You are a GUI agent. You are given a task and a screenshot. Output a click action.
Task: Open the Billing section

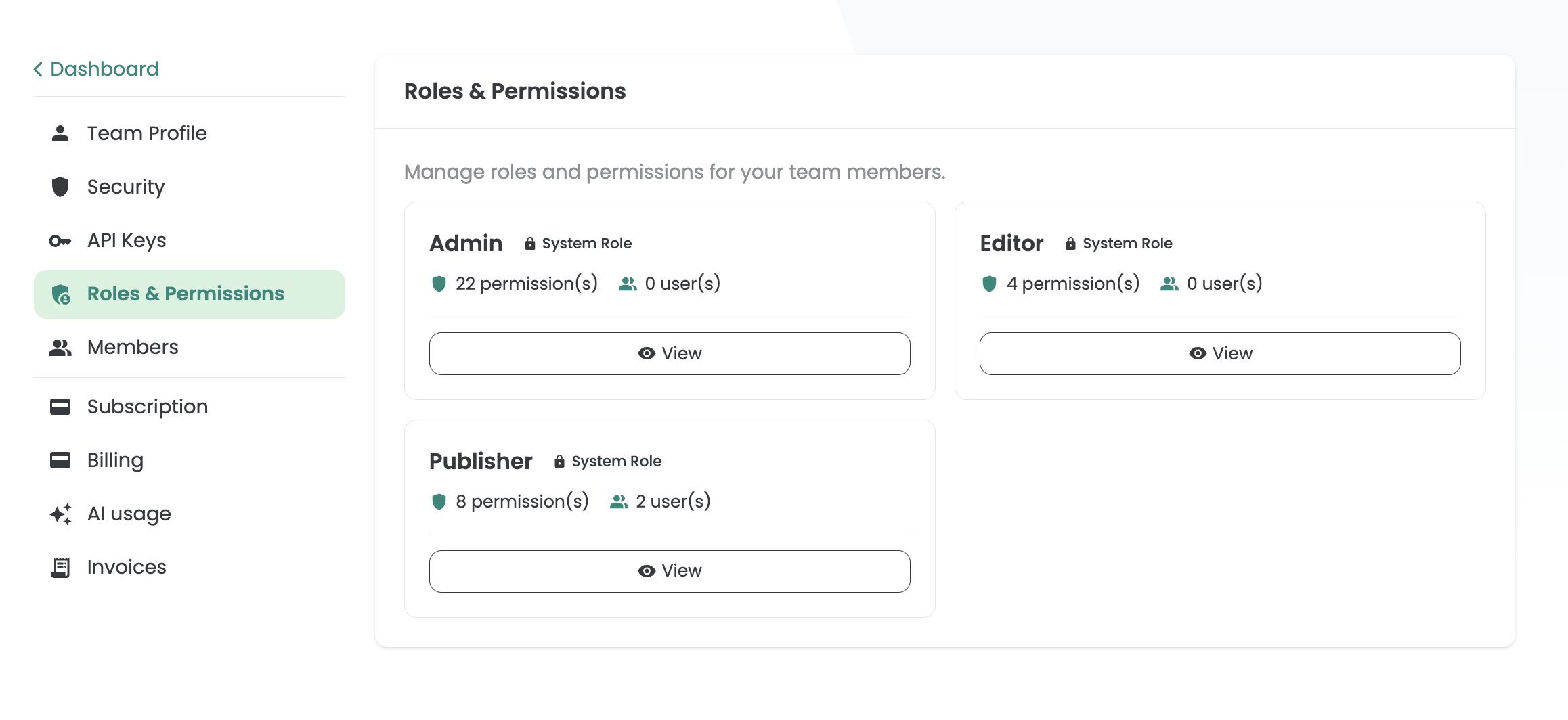190,460
